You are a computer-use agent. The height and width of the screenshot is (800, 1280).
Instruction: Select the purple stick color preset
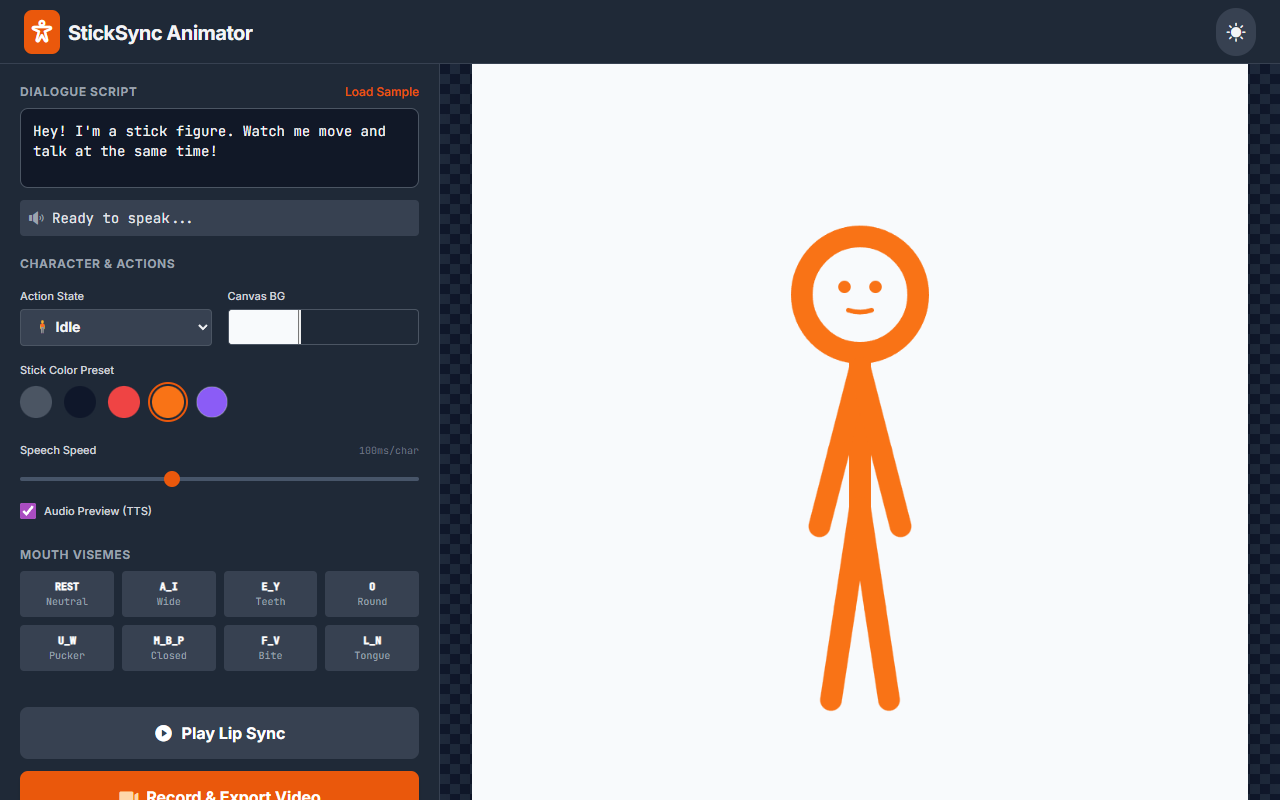click(x=212, y=401)
